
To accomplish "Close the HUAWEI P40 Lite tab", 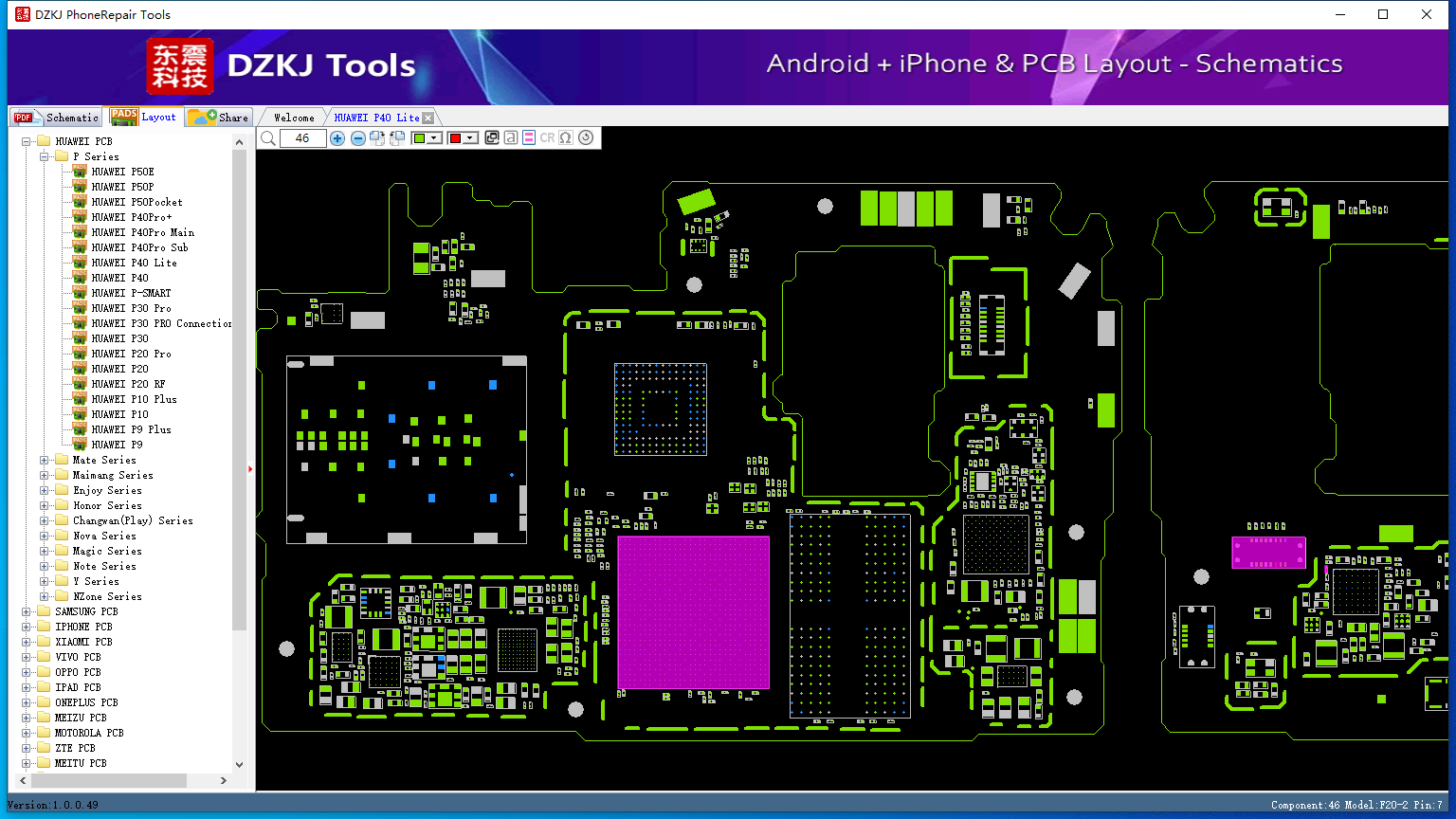I will click(428, 118).
